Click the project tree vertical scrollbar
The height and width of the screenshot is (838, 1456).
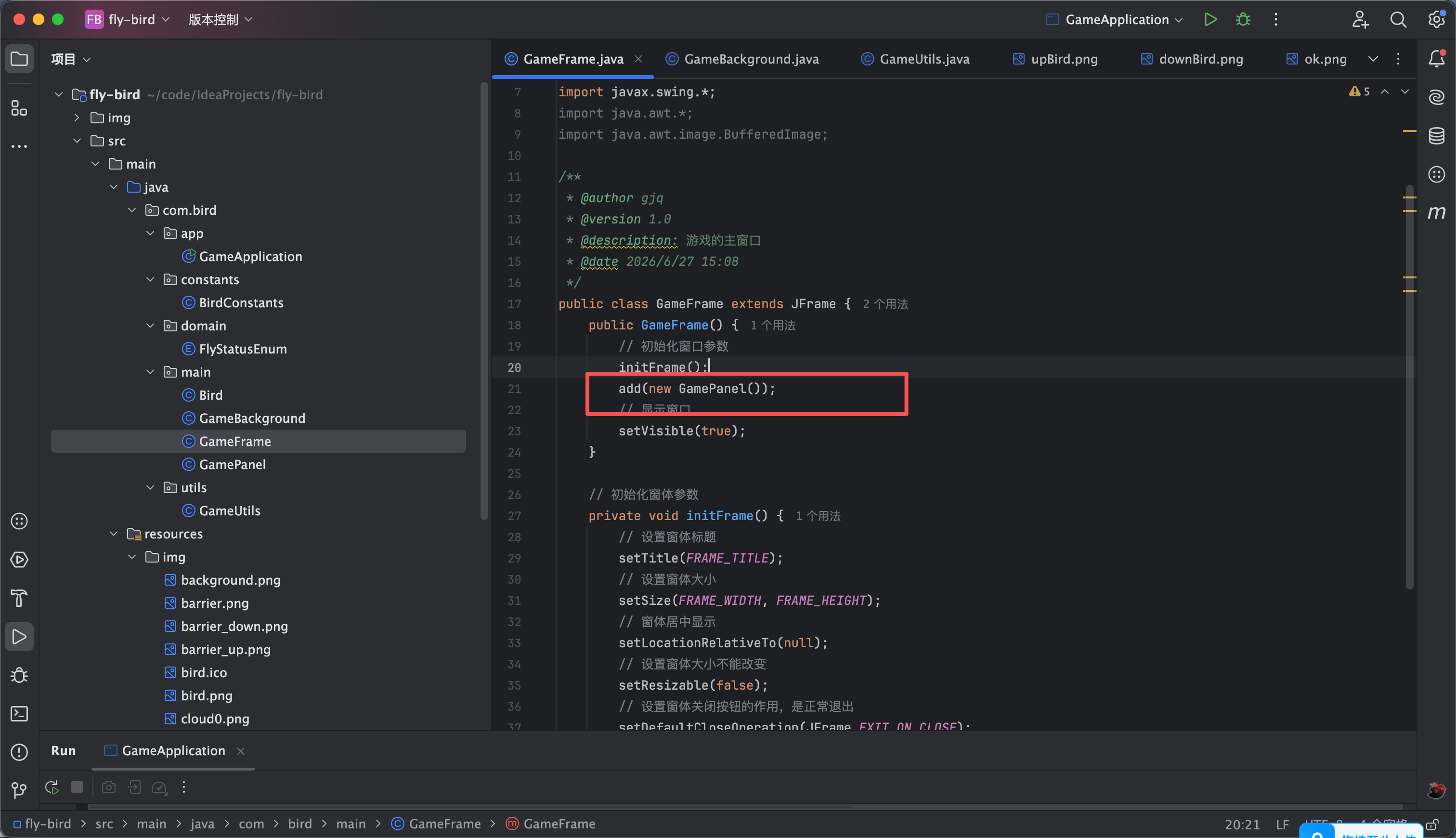coord(484,302)
